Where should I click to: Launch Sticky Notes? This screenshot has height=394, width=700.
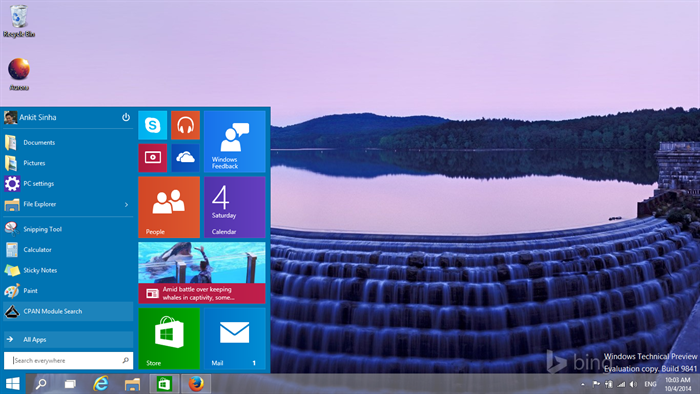(x=68, y=270)
